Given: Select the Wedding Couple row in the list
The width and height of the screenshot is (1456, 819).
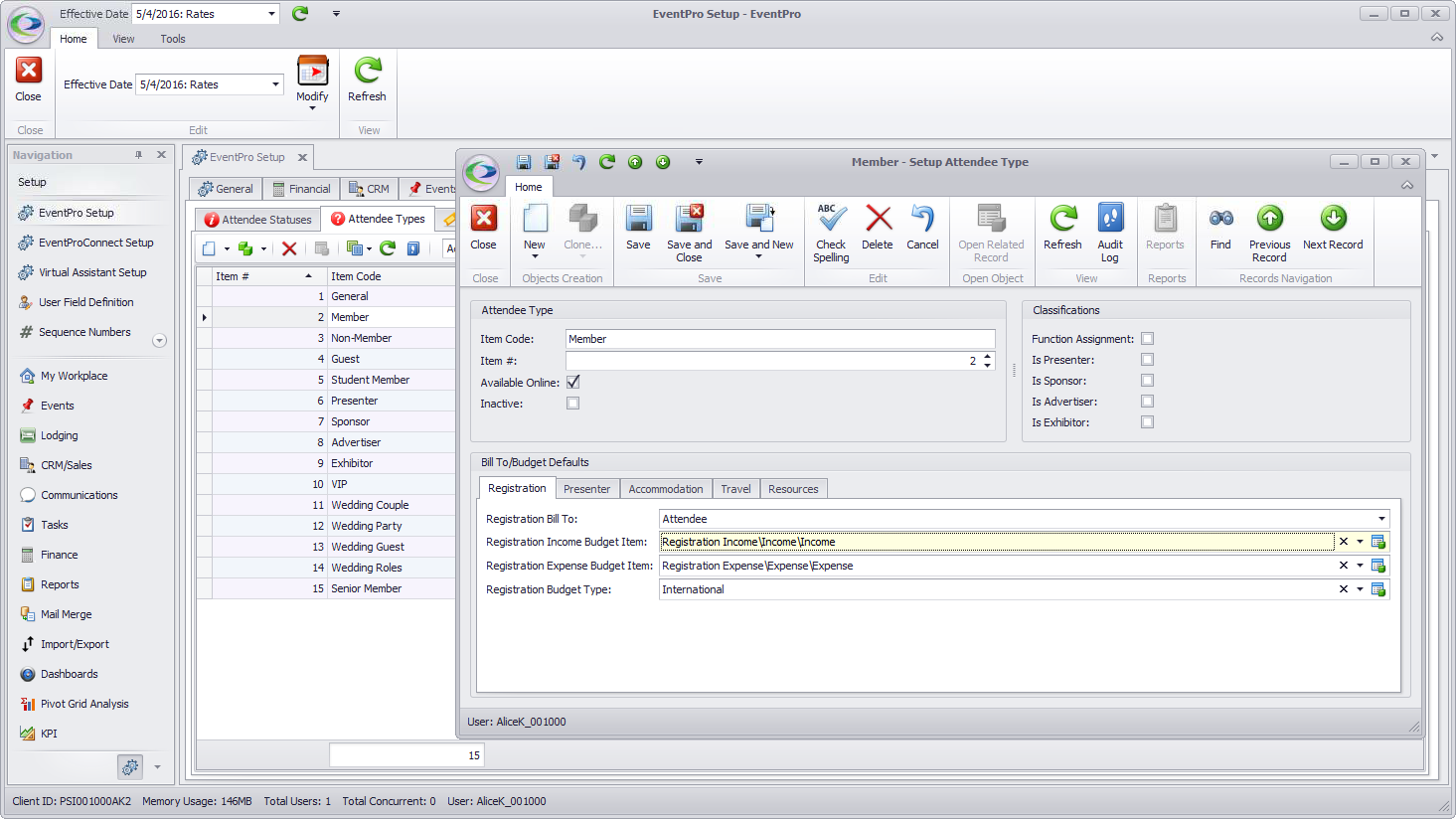Looking at the screenshot, I should pyautogui.click(x=326, y=505).
